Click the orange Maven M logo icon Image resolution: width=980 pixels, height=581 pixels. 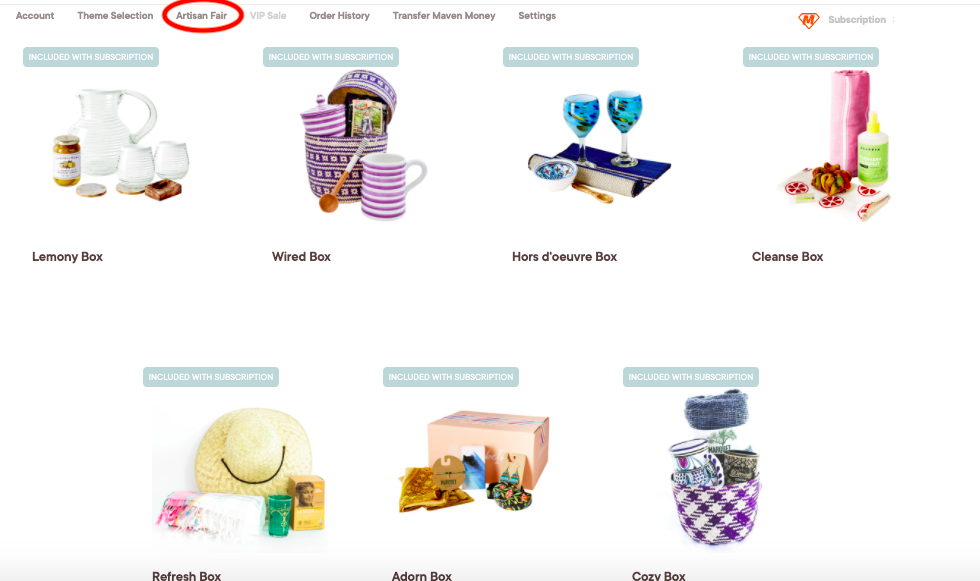pos(809,20)
